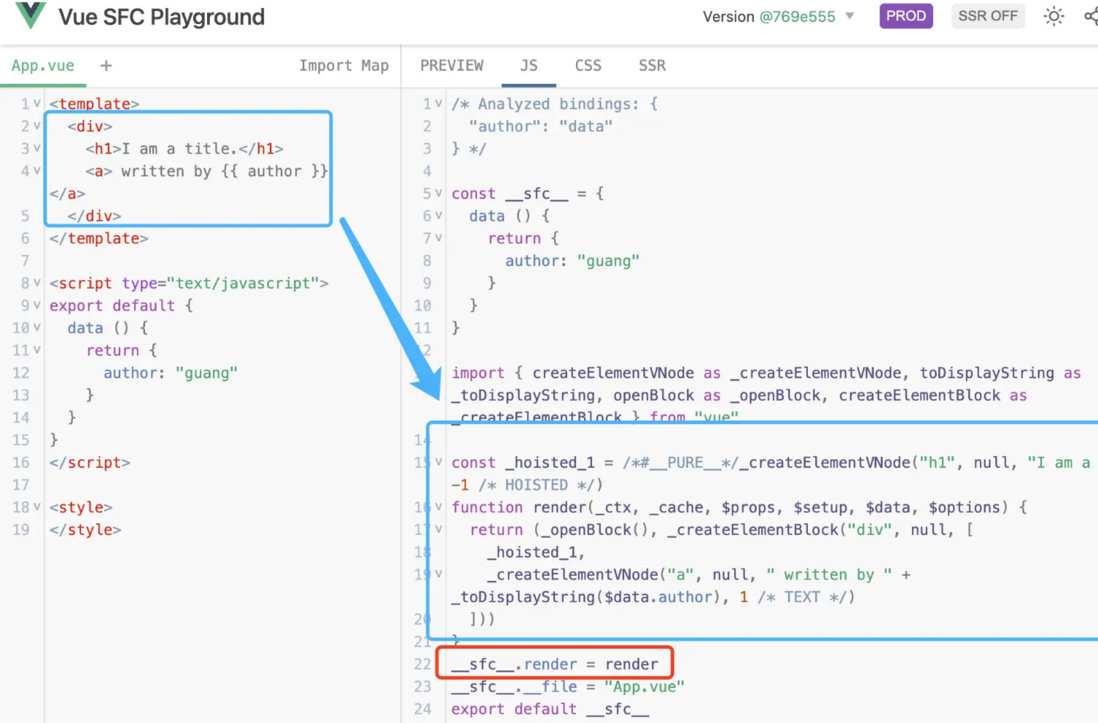This screenshot has height=723, width=1098.
Task: Click the 'export default __sfc__' line
Action: tap(550, 709)
